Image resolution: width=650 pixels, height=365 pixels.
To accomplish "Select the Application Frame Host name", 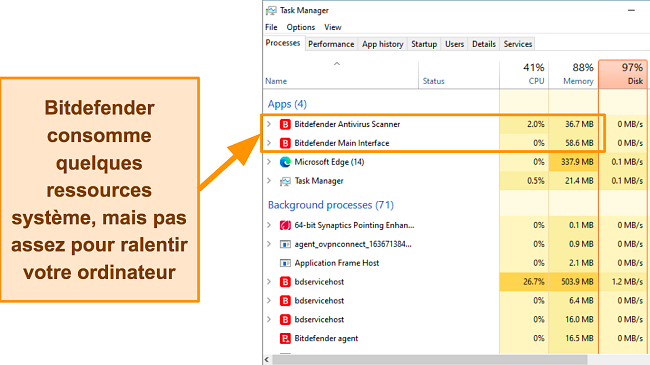I will click(337, 263).
